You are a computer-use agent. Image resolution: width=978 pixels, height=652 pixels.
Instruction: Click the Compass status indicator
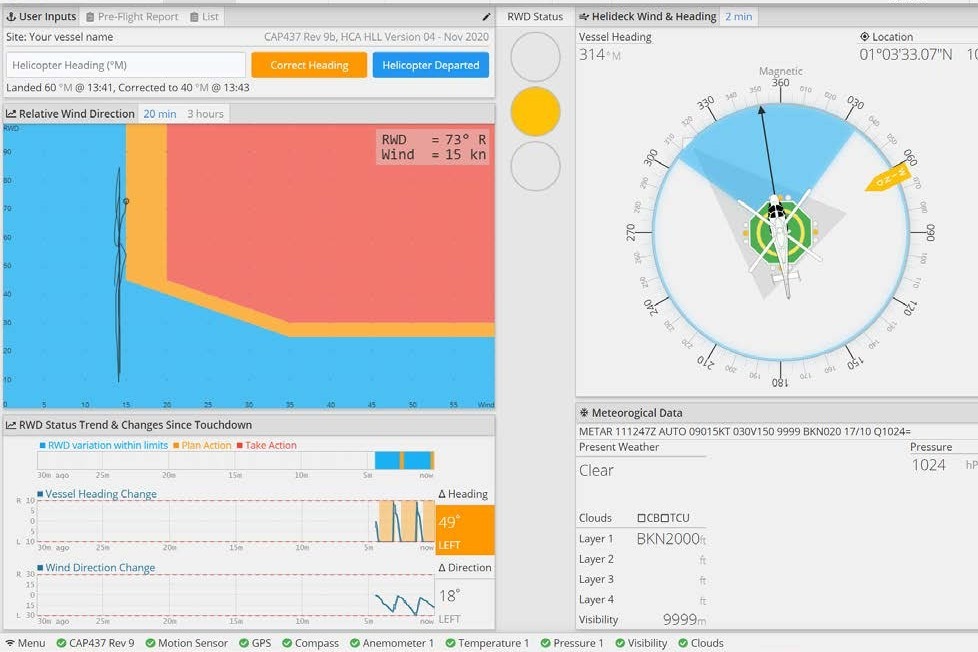[x=309, y=643]
